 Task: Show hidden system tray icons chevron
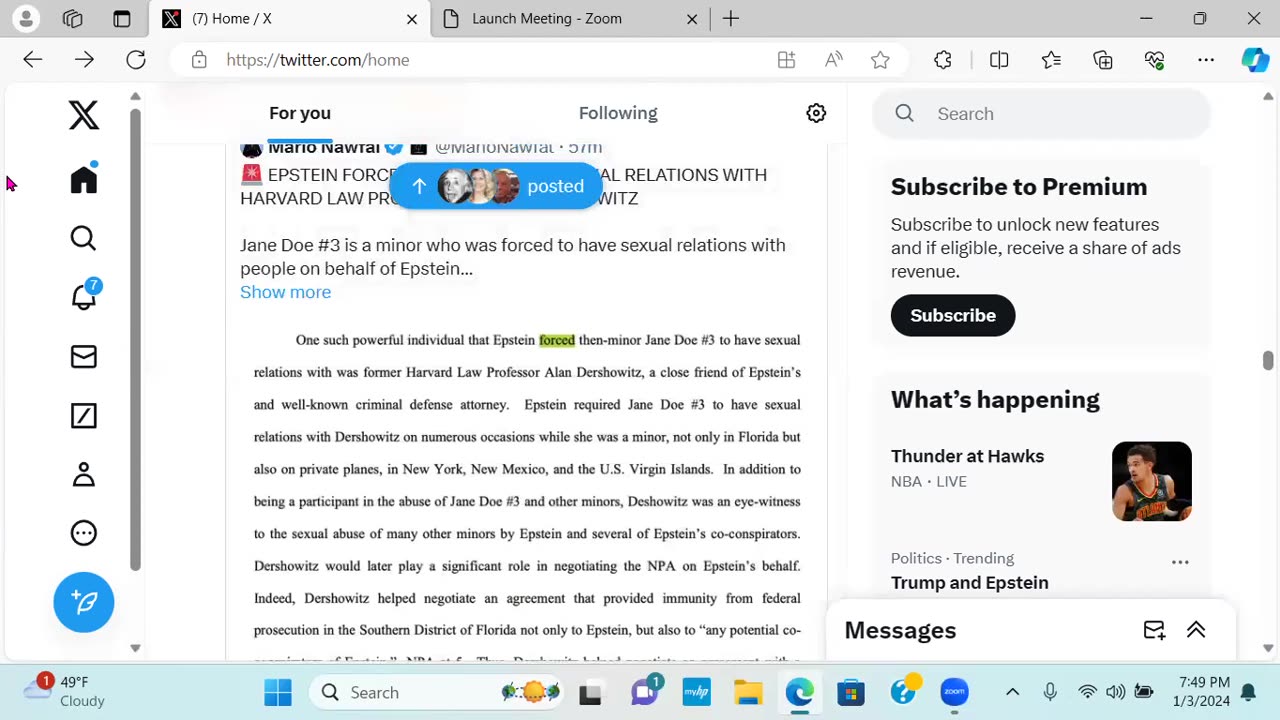pyautogui.click(x=1012, y=692)
